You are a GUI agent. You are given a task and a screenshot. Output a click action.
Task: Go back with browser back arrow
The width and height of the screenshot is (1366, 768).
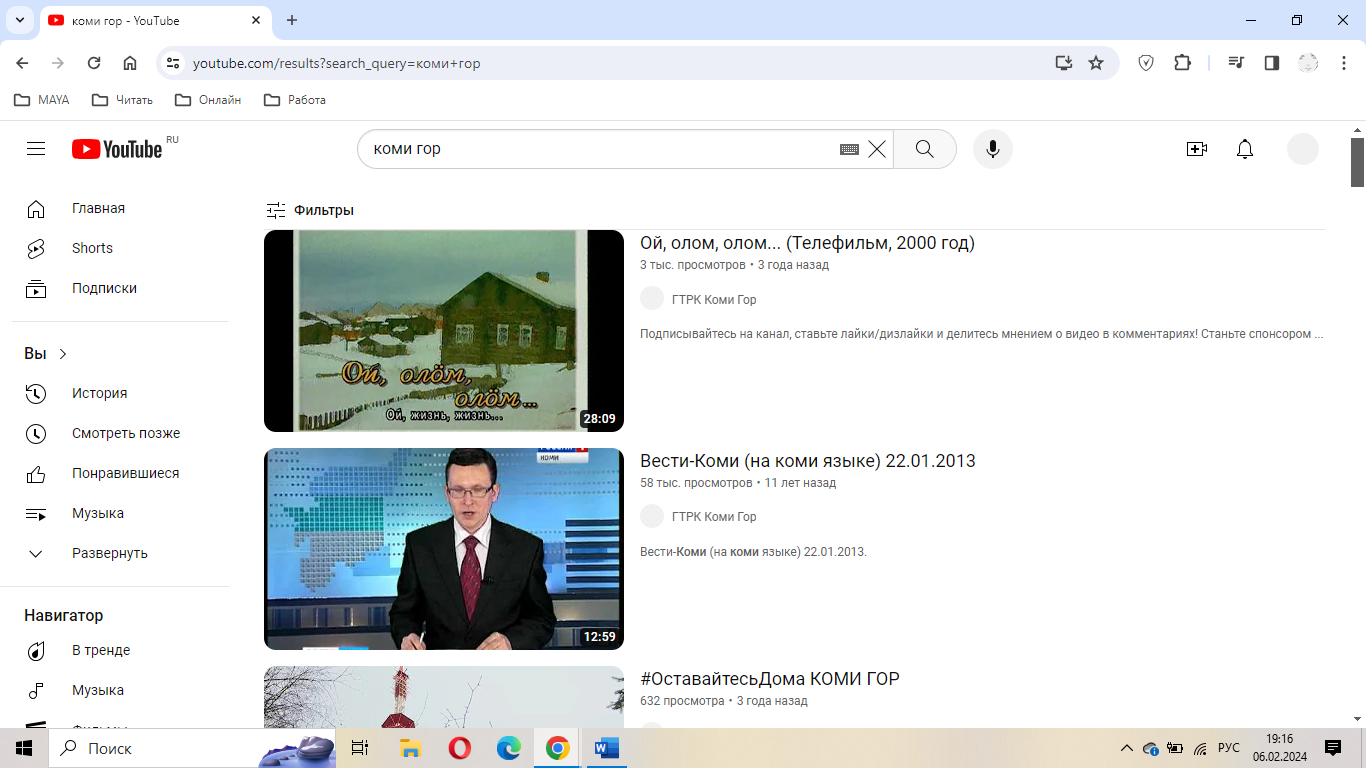pos(22,63)
